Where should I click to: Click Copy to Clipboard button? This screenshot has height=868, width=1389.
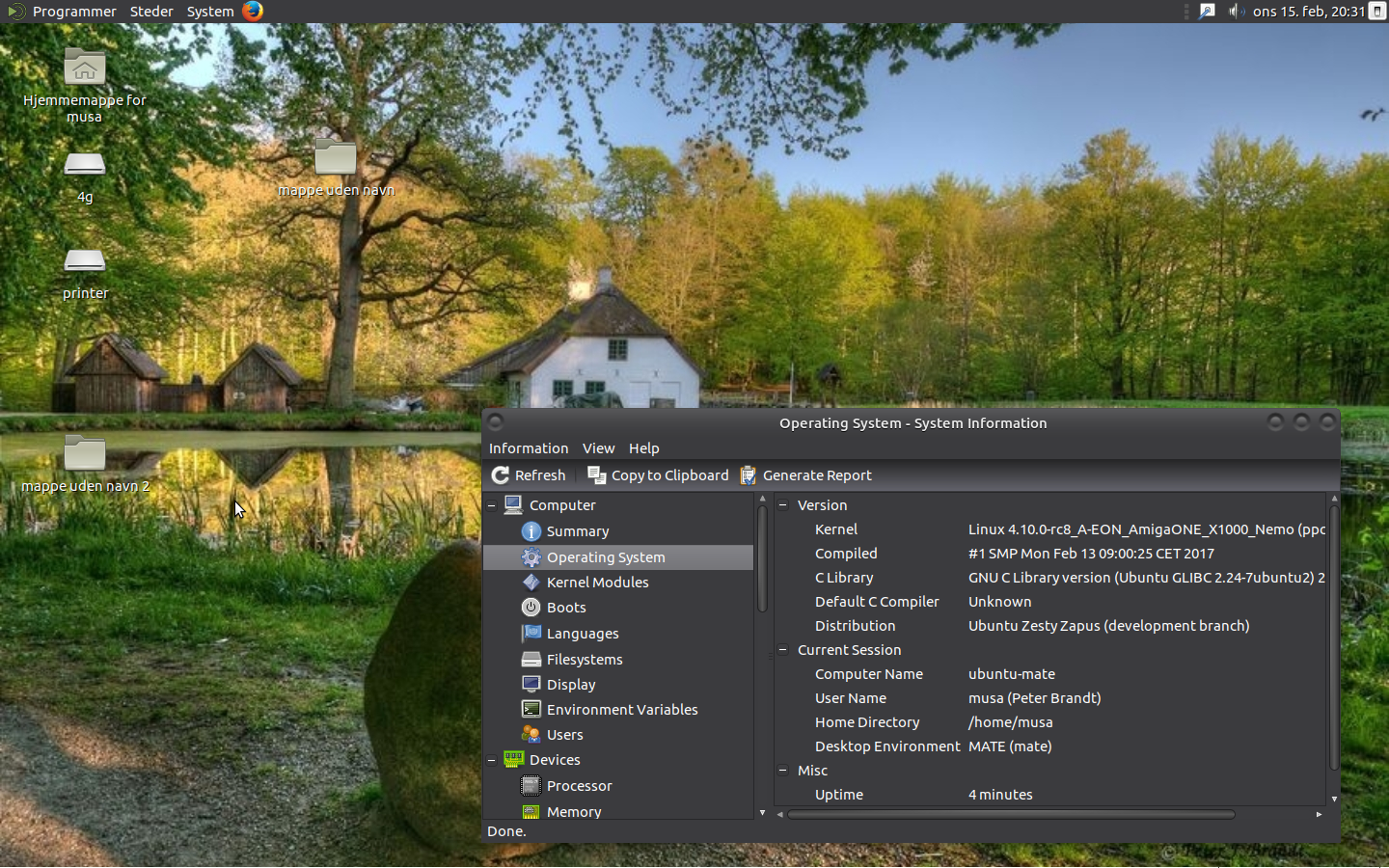pyautogui.click(x=658, y=475)
